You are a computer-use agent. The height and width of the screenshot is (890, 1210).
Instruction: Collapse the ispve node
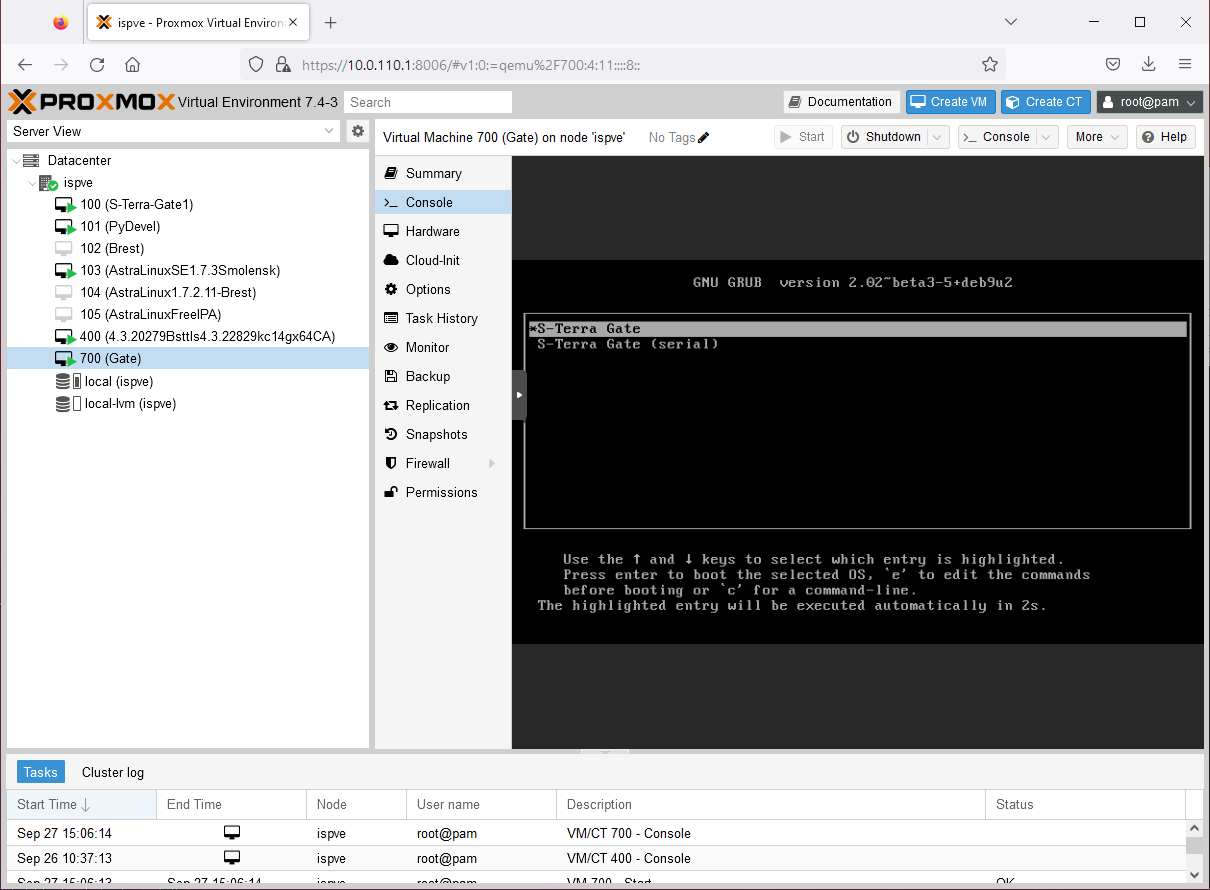click(33, 183)
